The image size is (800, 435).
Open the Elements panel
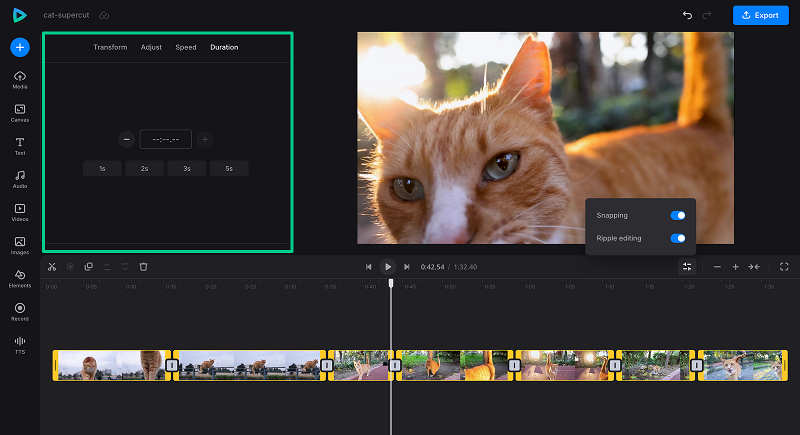point(20,278)
